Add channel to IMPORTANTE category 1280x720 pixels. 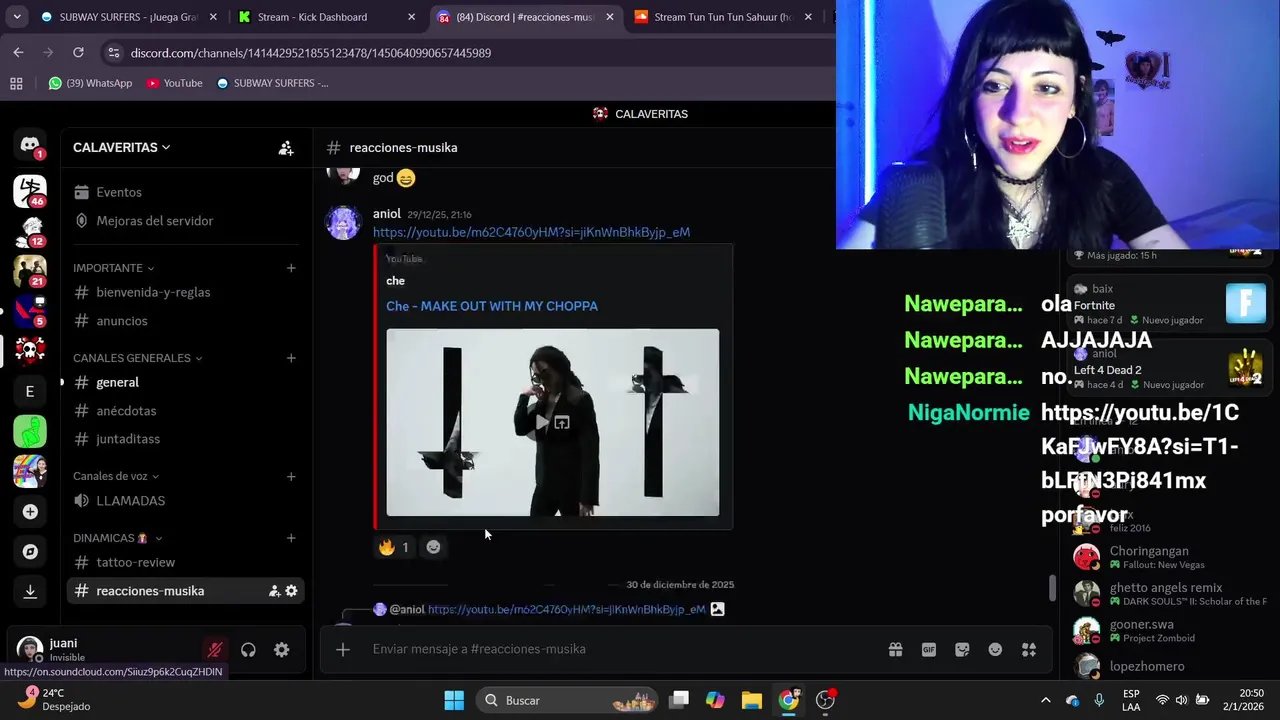pyautogui.click(x=291, y=268)
